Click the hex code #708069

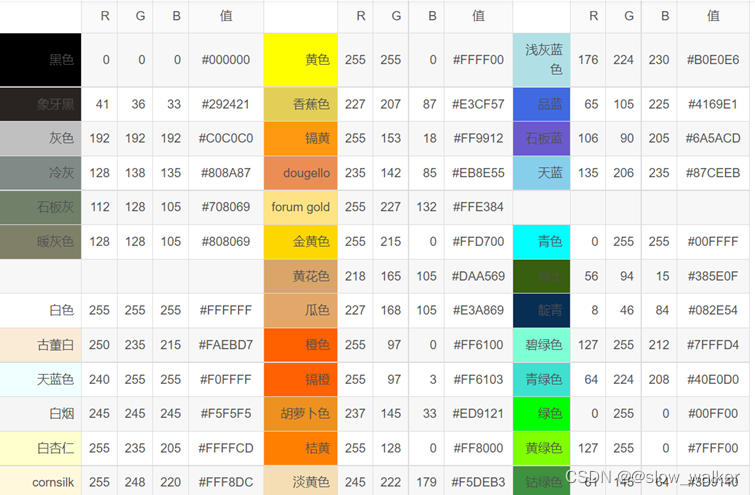(226, 207)
